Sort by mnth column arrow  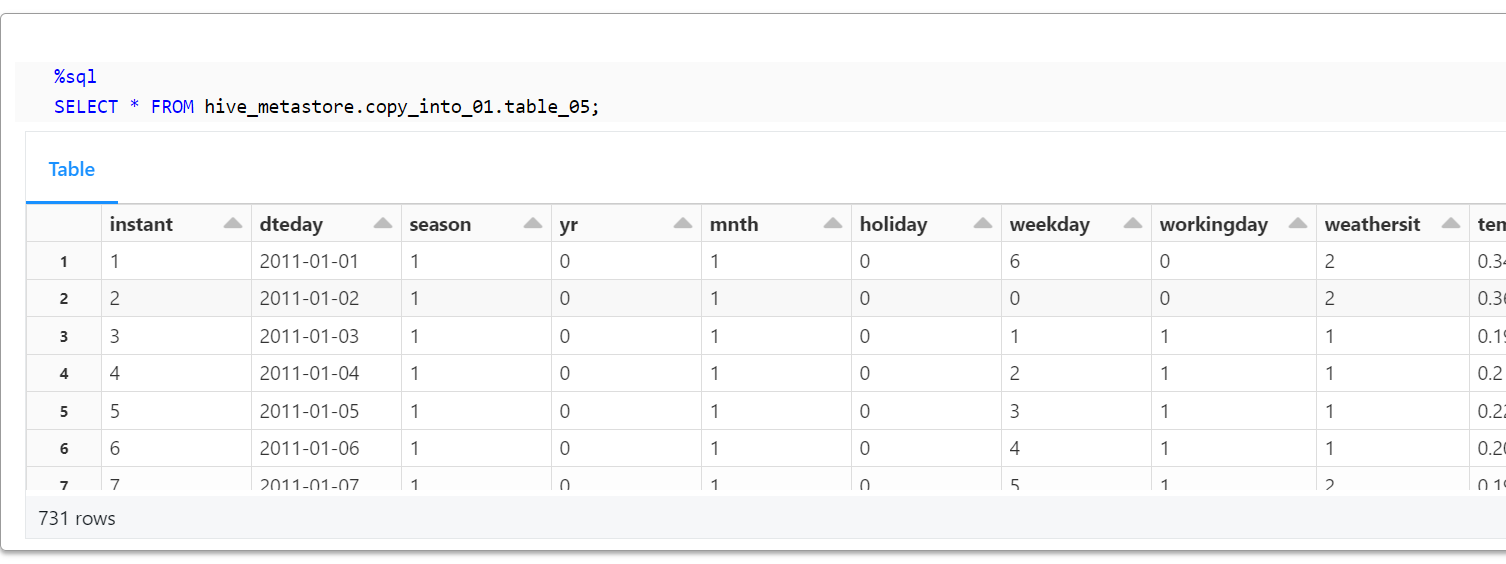833,224
